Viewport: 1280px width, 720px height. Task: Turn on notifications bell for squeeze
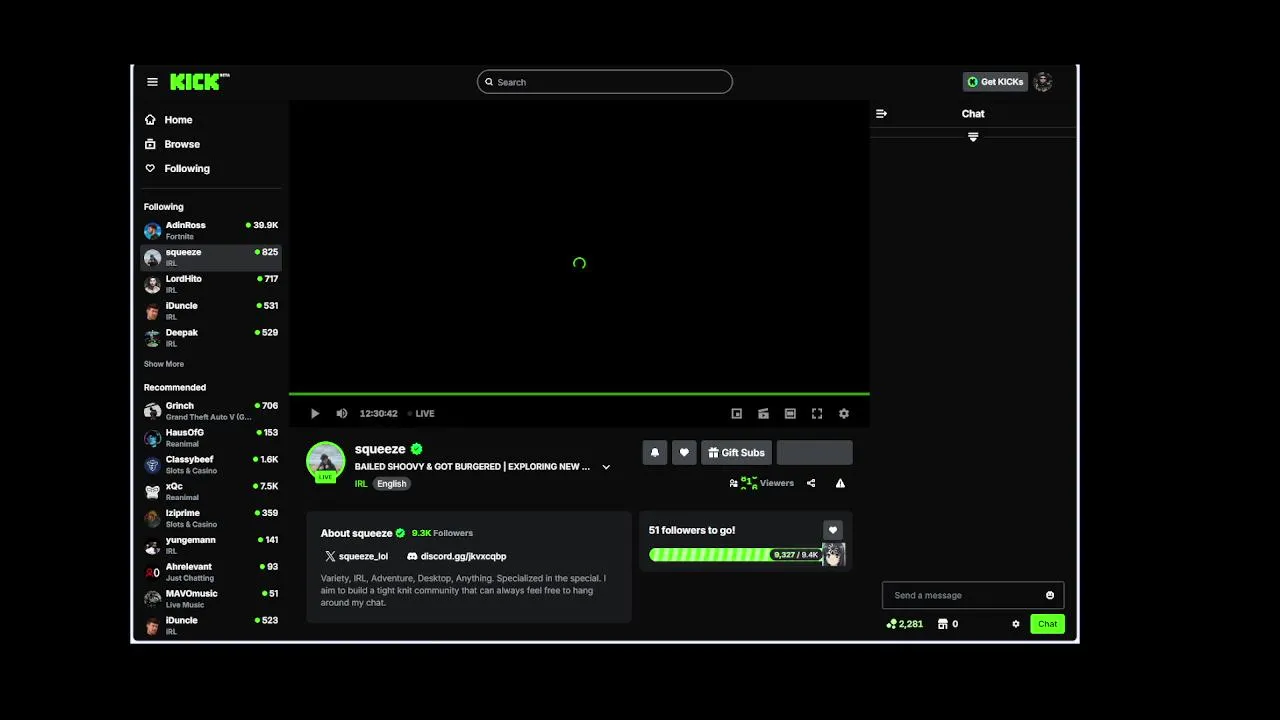[655, 453]
